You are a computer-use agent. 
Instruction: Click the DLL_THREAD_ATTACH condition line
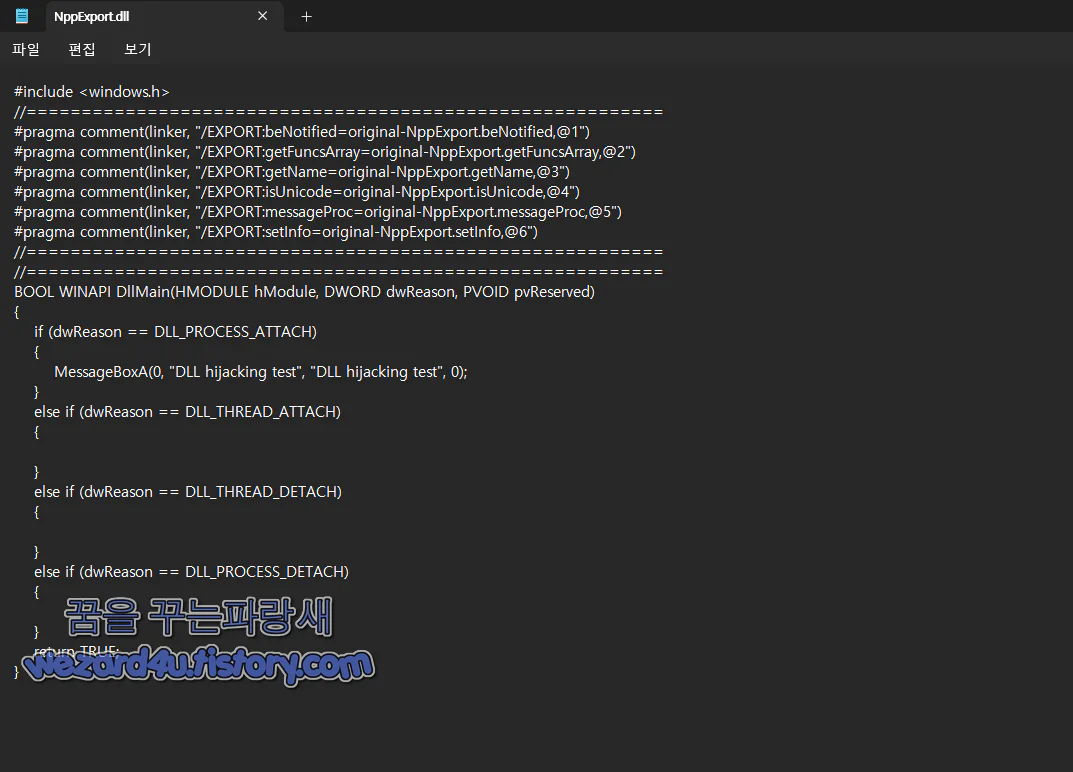pos(188,412)
